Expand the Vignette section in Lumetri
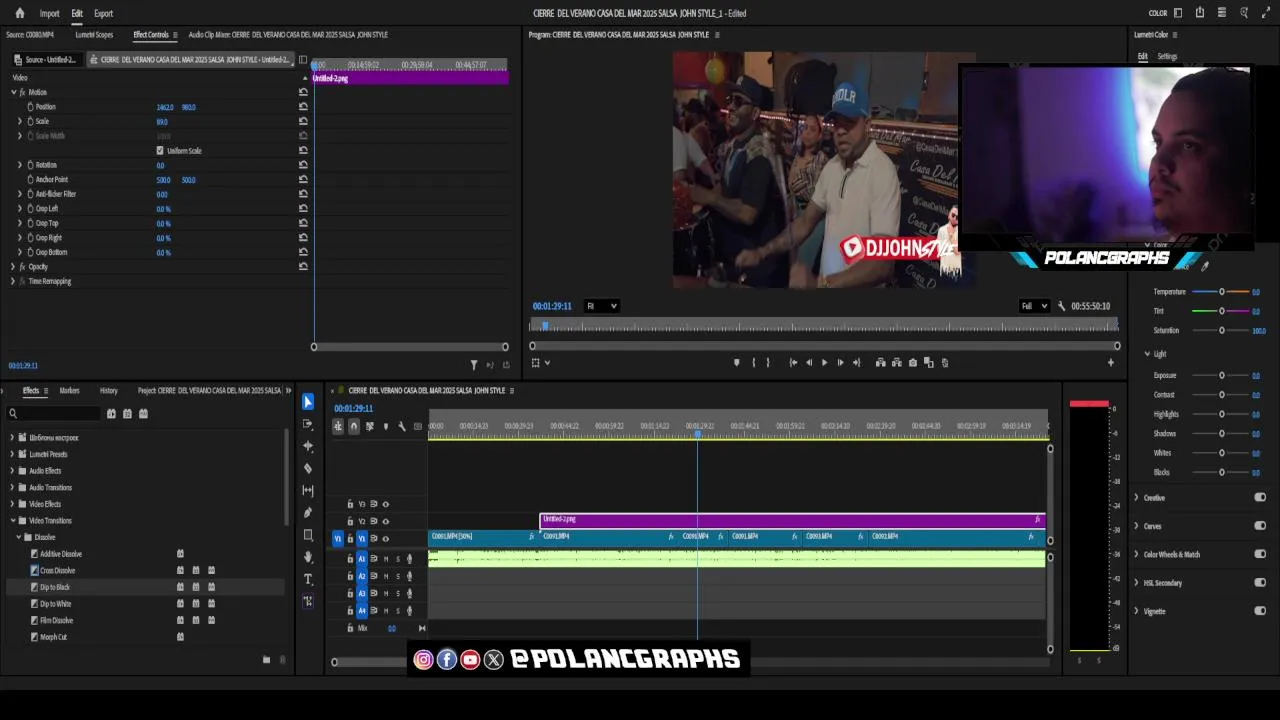Image resolution: width=1280 pixels, height=720 pixels. click(x=1136, y=611)
